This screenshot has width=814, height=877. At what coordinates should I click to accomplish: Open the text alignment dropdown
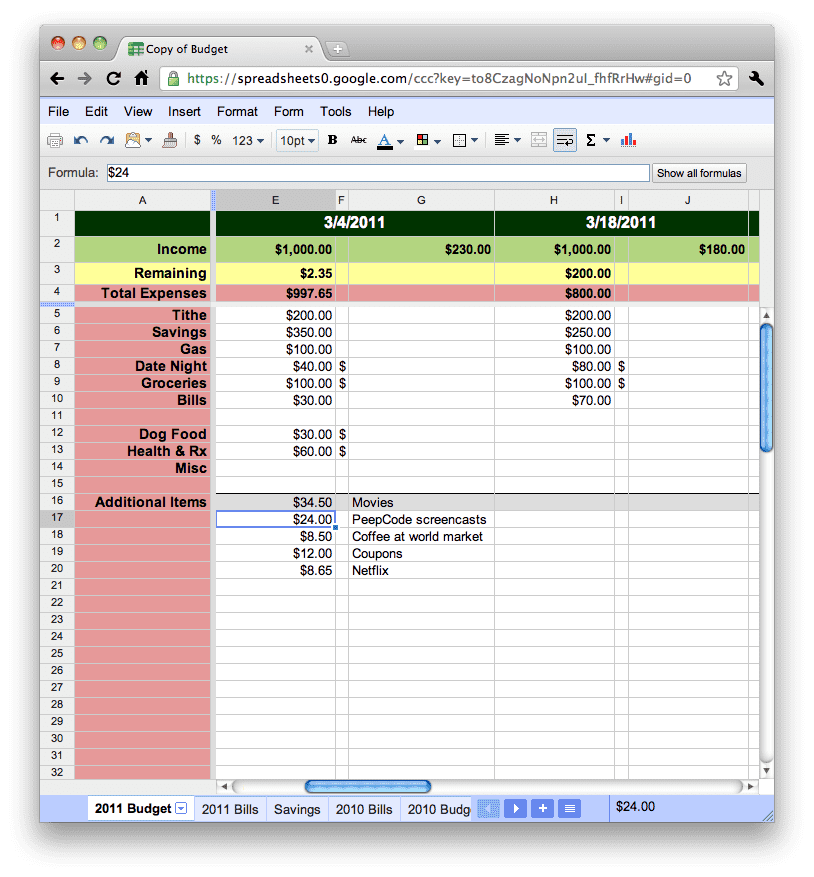coord(507,140)
